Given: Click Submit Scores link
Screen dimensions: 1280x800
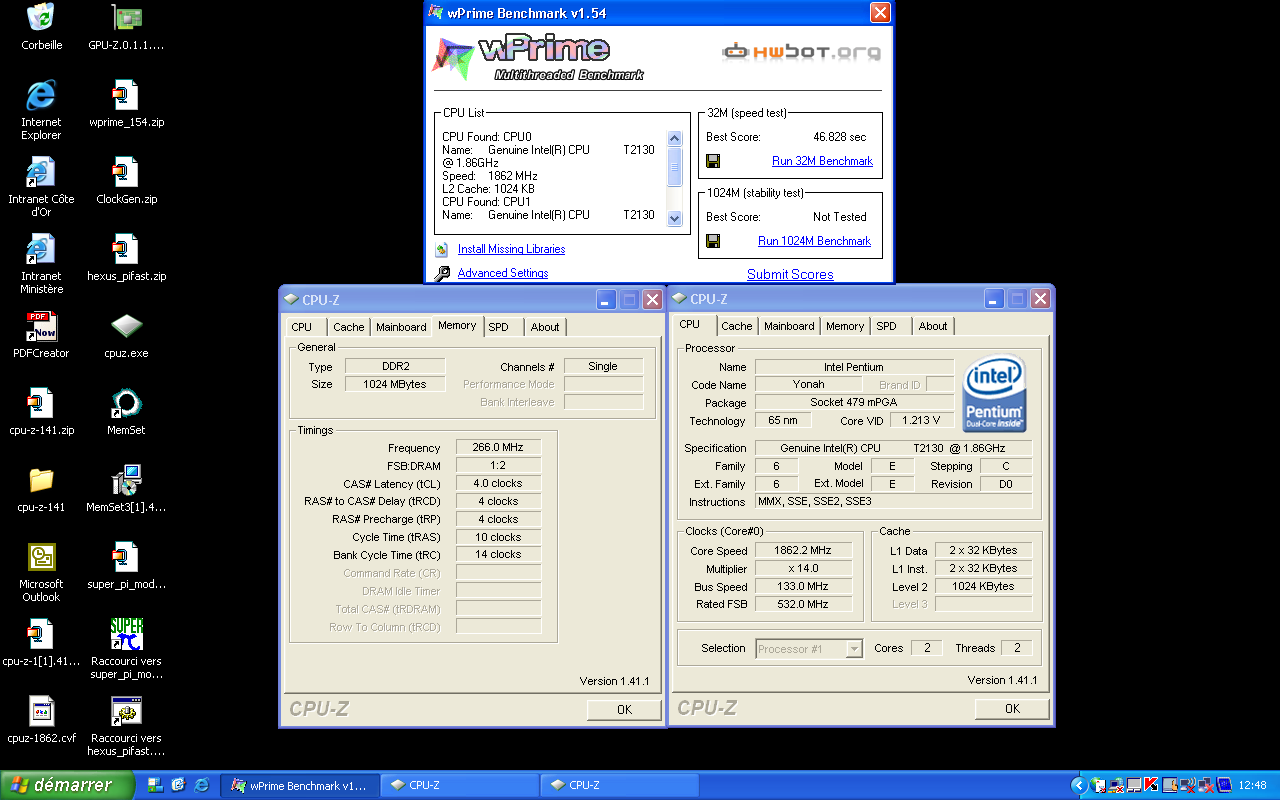Looking at the screenshot, I should [790, 274].
